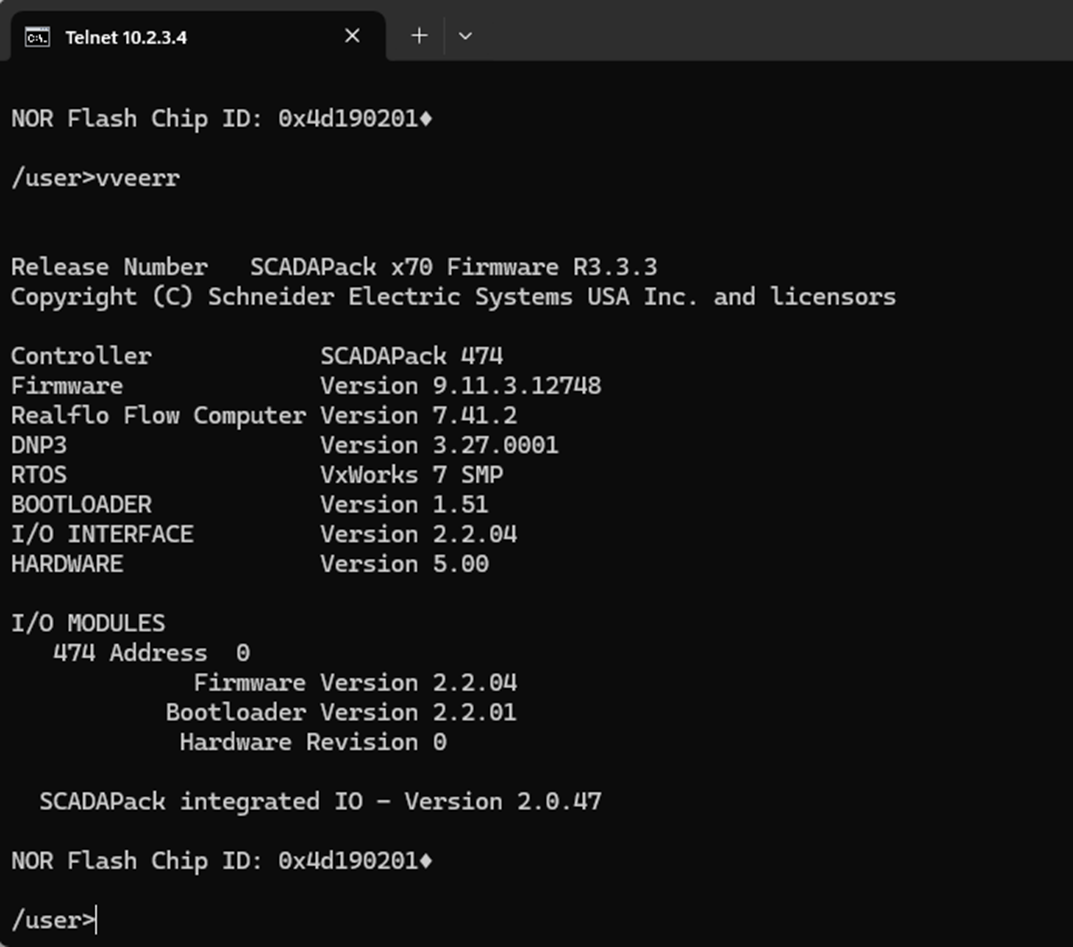The image size is (1073, 947).
Task: Click the SCADAPack integrated IO version line
Action: coord(320,802)
